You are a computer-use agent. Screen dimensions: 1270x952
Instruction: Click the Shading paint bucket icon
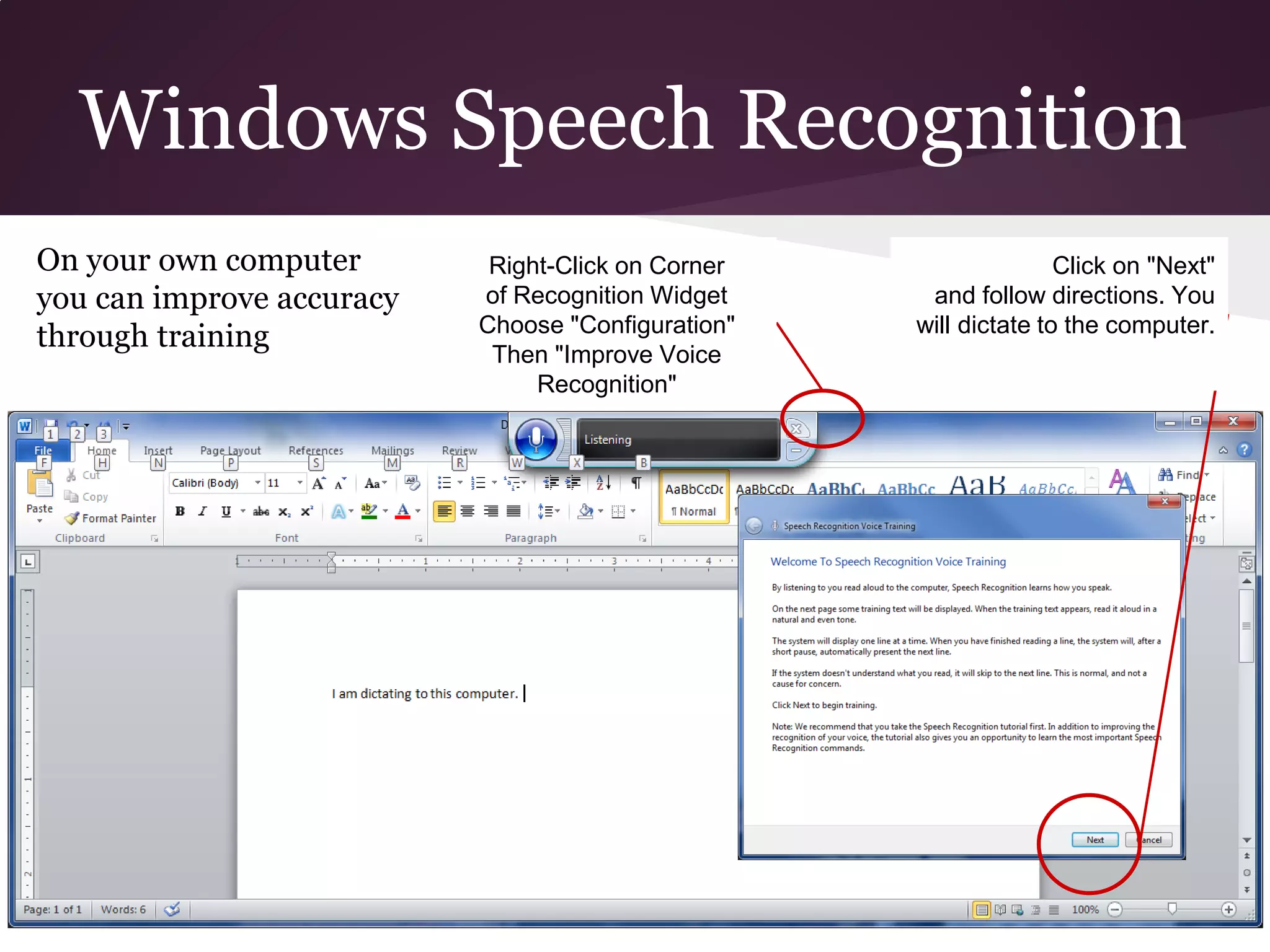point(585,511)
